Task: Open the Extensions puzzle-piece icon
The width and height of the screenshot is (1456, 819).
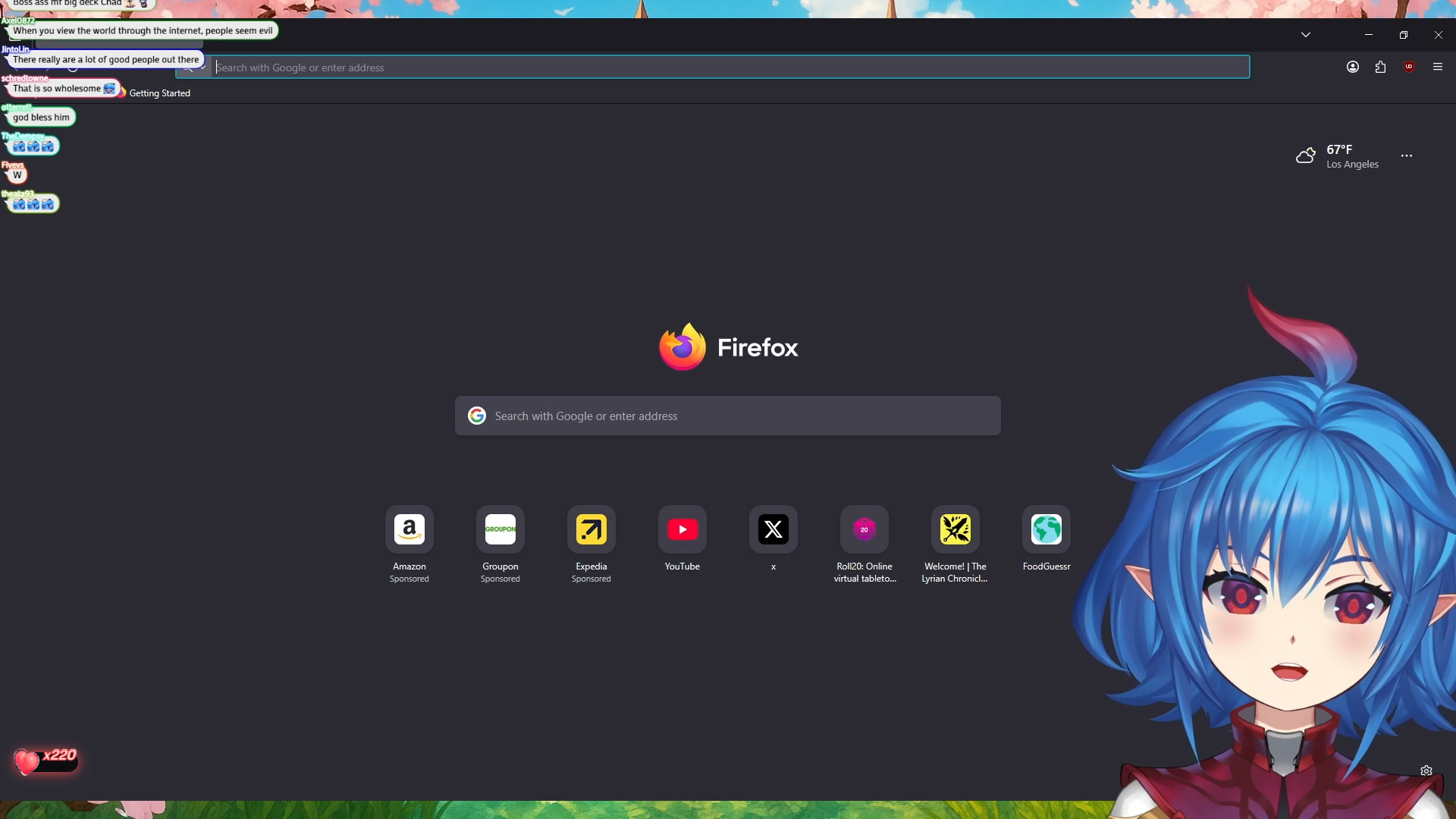Action: coord(1381,67)
